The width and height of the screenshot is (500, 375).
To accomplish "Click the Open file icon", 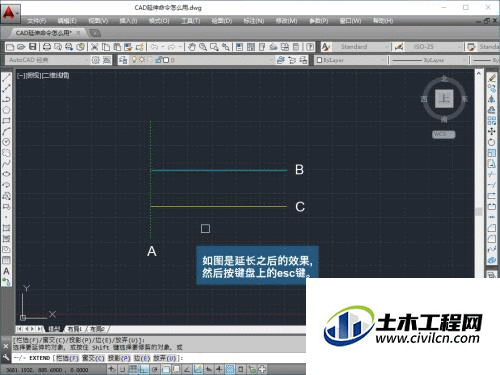I will (21, 47).
